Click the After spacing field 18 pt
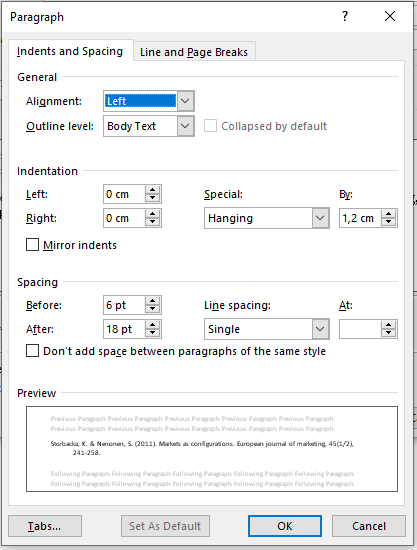 pos(125,329)
